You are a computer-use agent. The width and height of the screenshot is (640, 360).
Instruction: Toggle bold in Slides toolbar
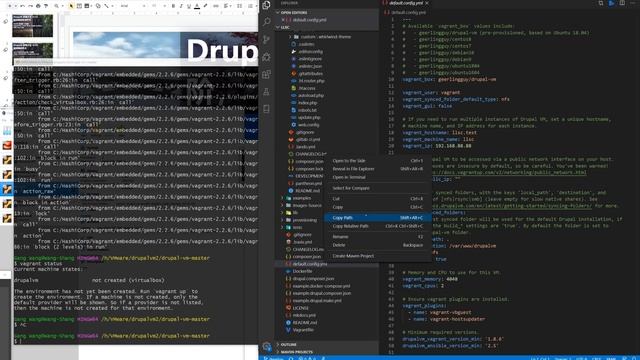(x=173, y=6)
